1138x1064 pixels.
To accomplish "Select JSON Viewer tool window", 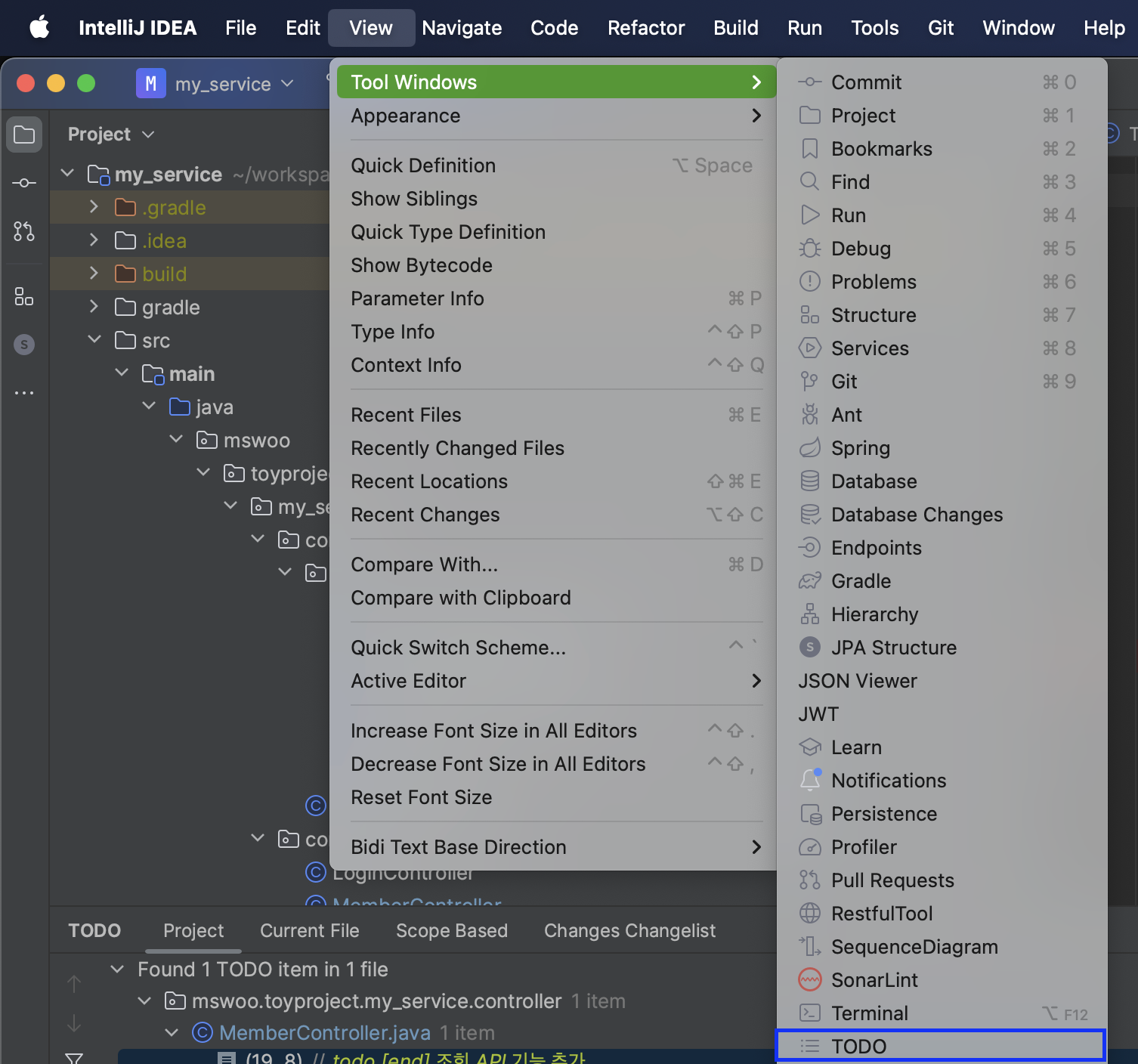I will click(942, 681).
